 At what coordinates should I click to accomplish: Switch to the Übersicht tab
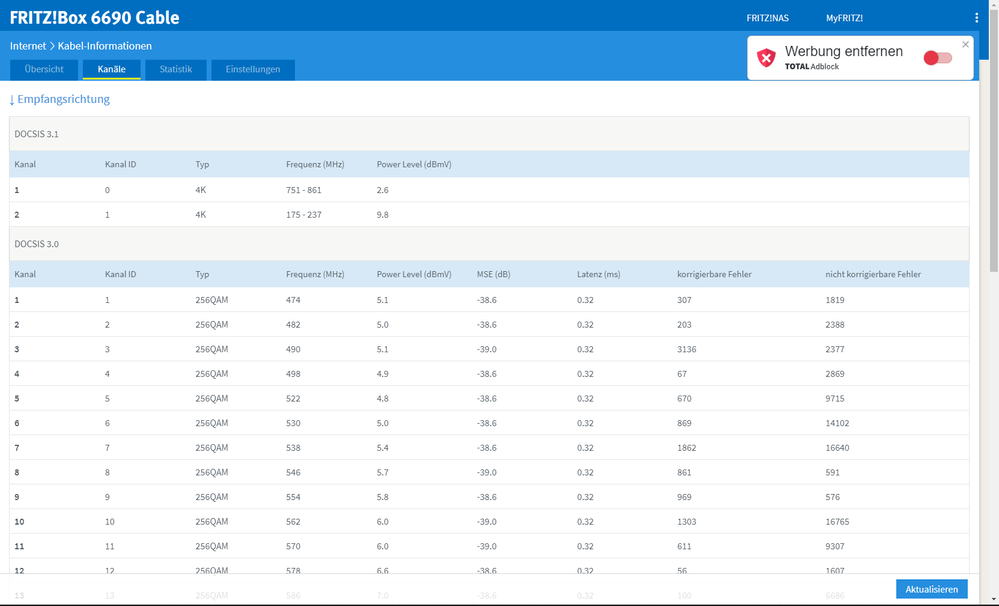(44, 70)
